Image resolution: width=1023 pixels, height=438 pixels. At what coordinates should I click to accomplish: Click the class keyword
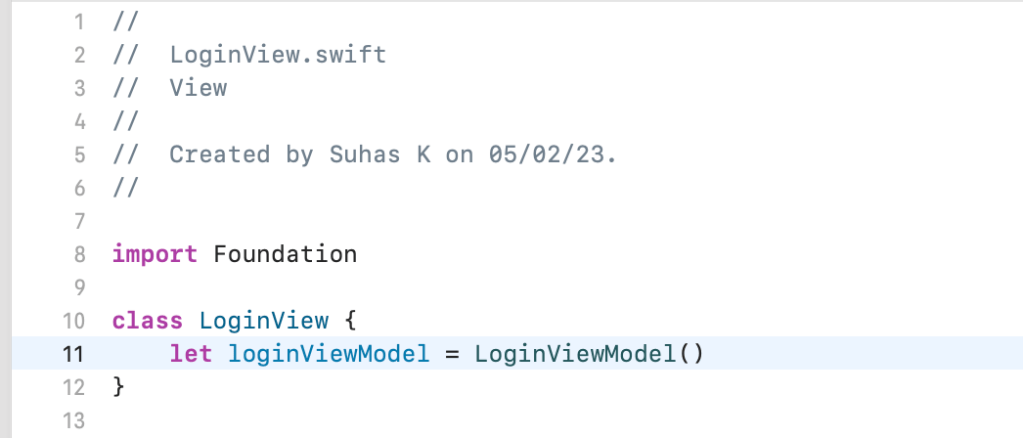(148, 321)
